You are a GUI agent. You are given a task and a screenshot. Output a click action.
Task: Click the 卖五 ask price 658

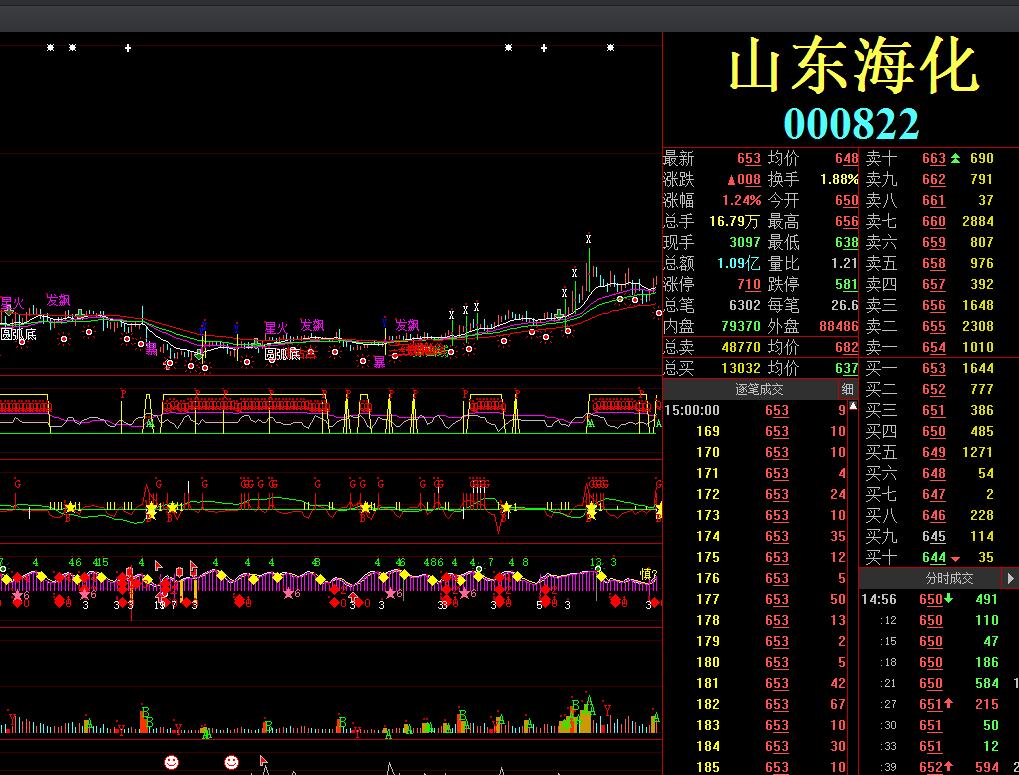(934, 263)
